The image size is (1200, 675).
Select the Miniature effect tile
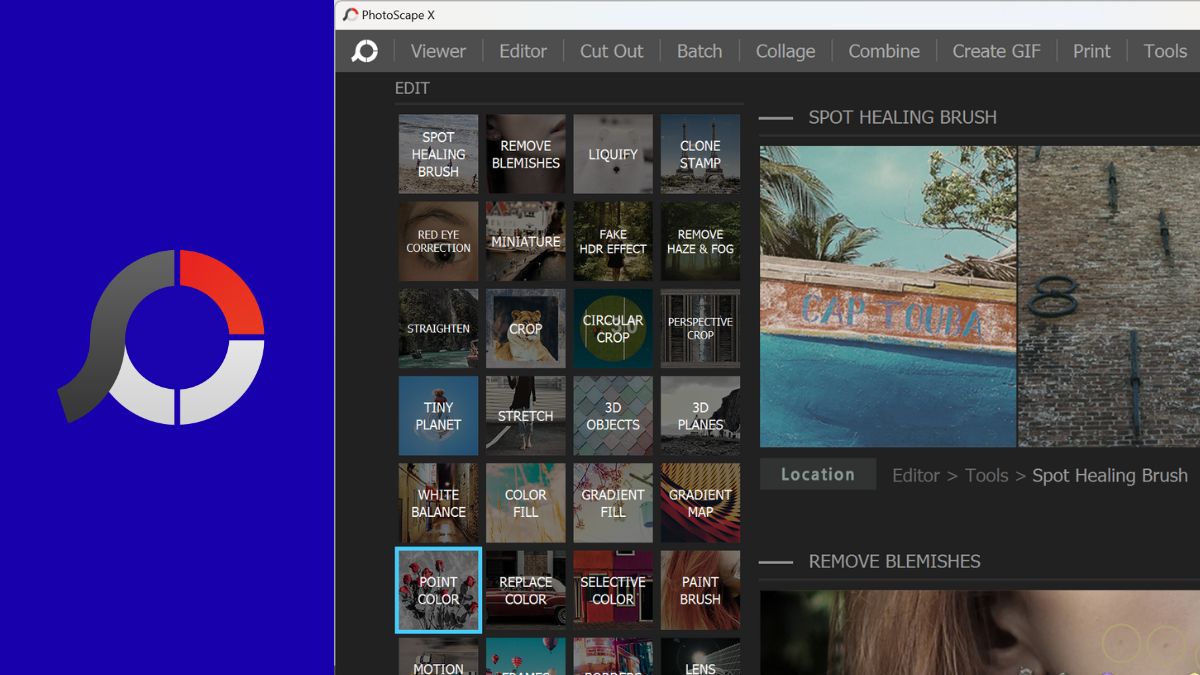[526, 241]
